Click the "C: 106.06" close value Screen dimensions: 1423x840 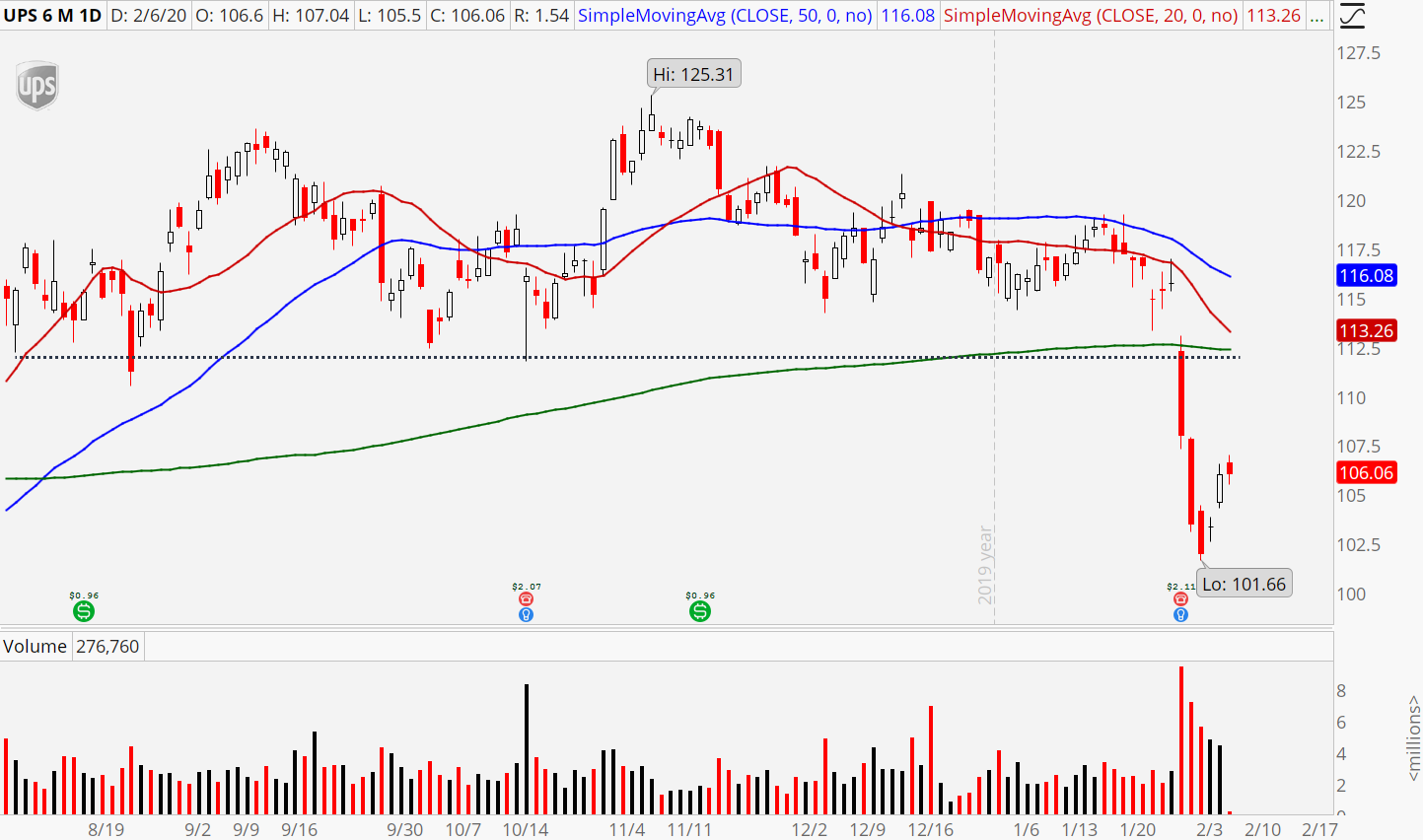pos(467,16)
